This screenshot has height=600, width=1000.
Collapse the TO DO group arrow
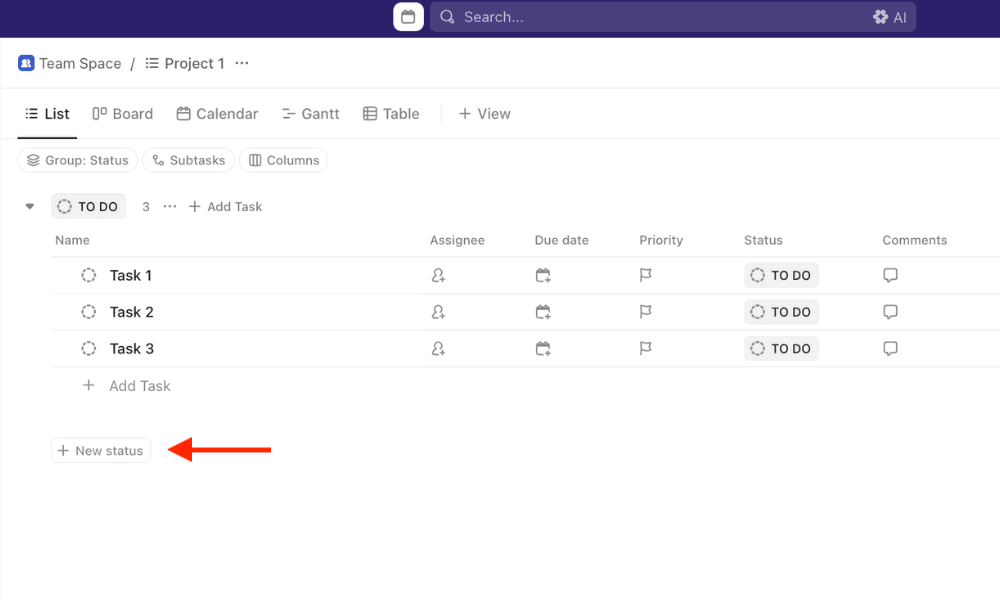click(29, 207)
